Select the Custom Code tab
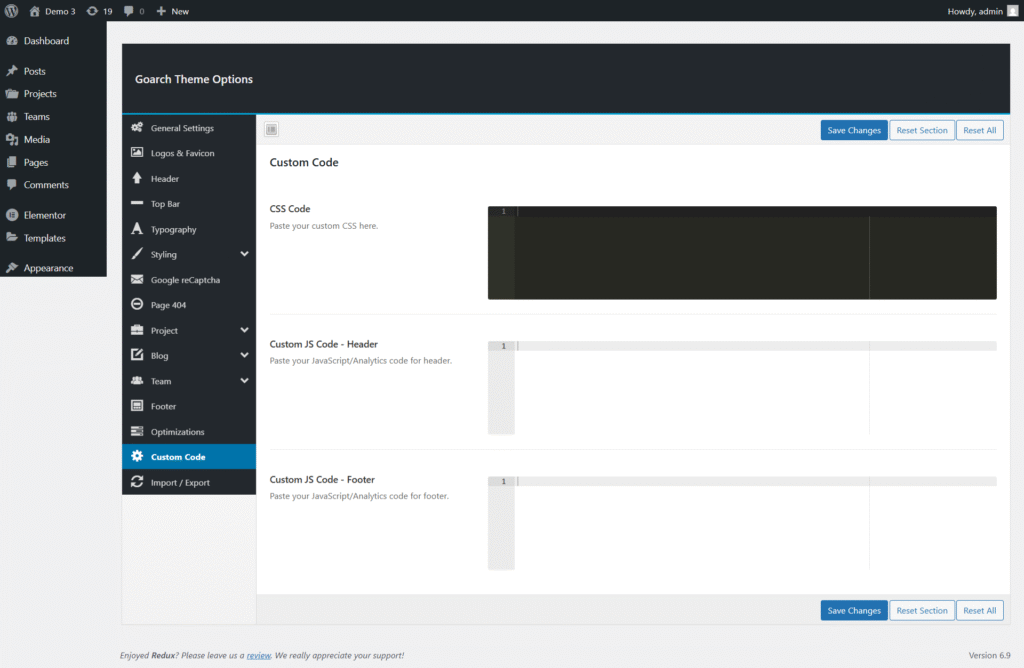Viewport: 1024px width, 668px height. point(189,456)
